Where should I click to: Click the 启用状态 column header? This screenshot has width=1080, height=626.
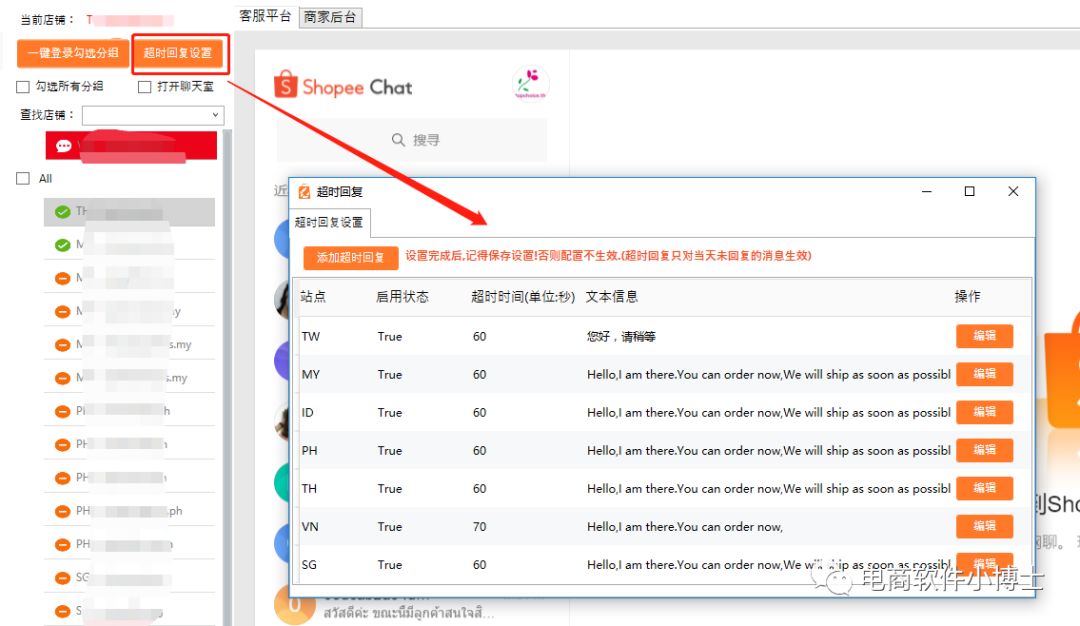click(x=402, y=297)
